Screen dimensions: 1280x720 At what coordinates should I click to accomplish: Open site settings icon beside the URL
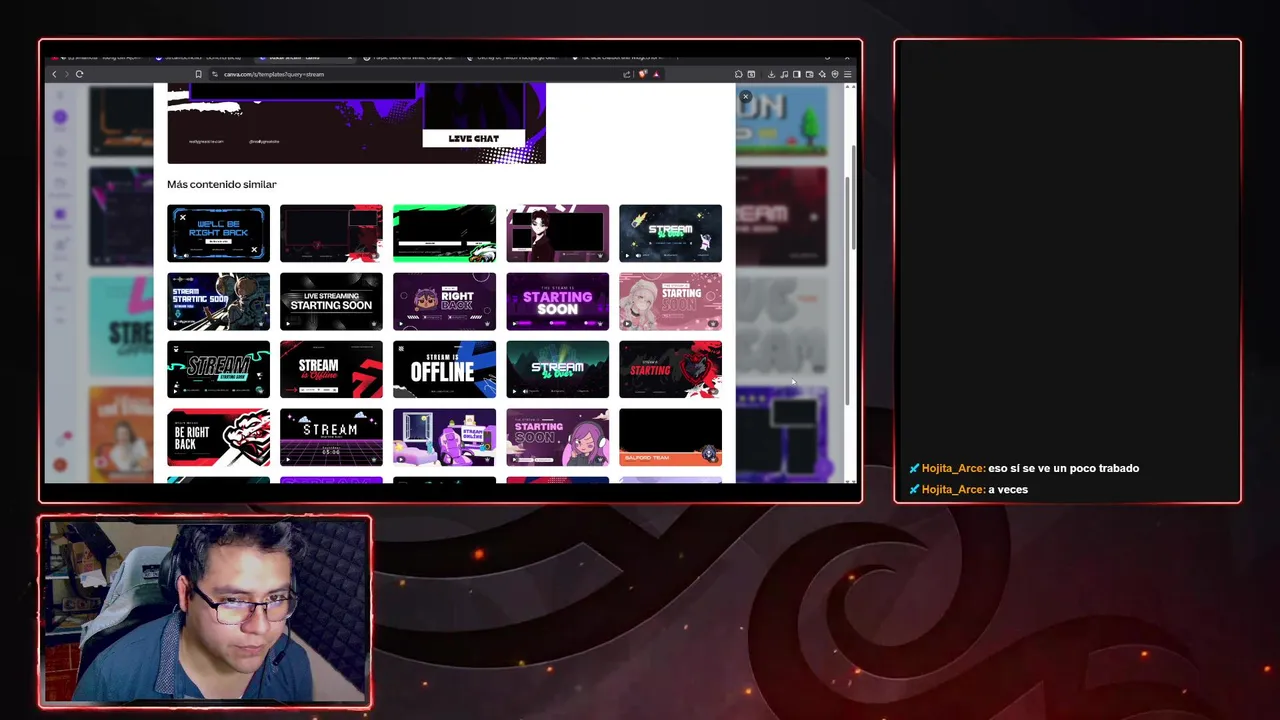coord(214,74)
